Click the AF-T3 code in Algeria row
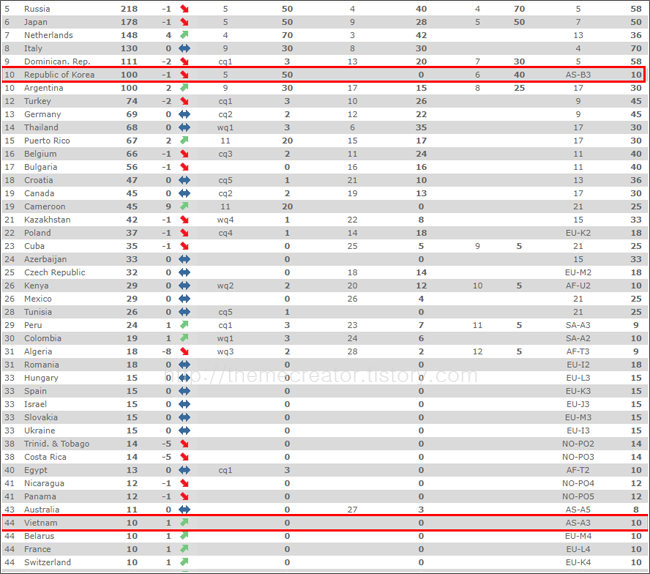The width and height of the screenshot is (650, 574). [x=578, y=352]
